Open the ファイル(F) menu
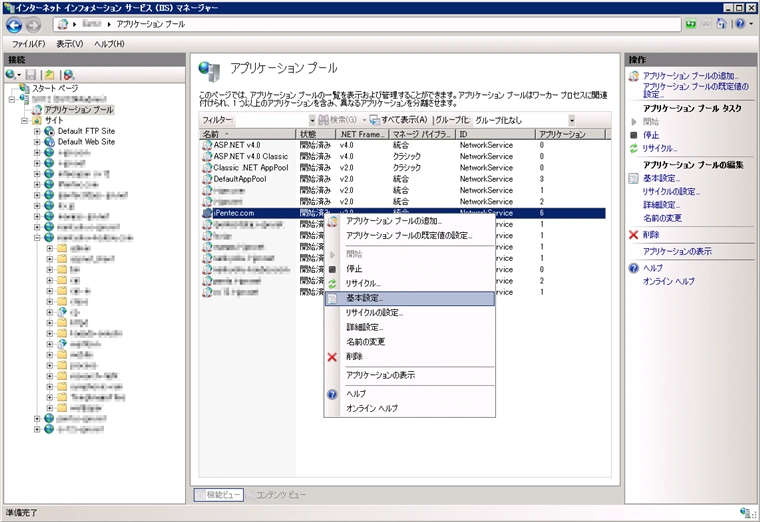The height and width of the screenshot is (522, 760). pos(29,44)
